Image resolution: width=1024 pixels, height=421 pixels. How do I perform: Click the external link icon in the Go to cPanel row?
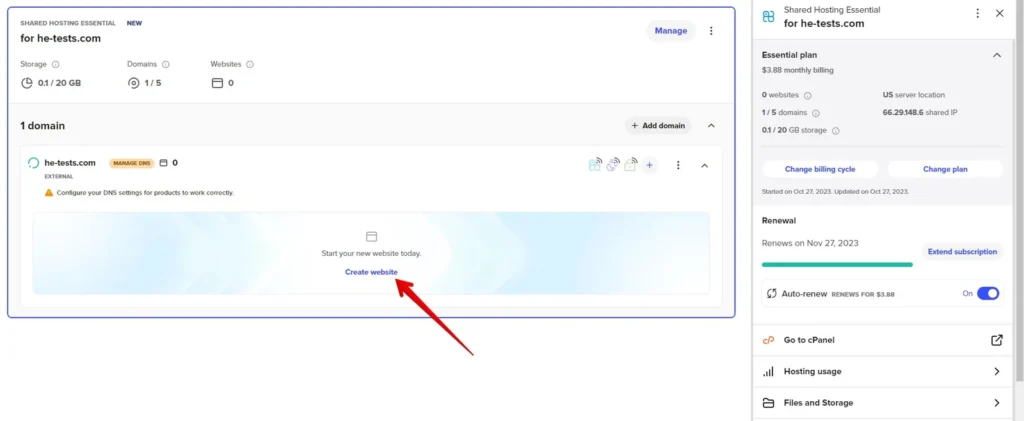click(997, 340)
